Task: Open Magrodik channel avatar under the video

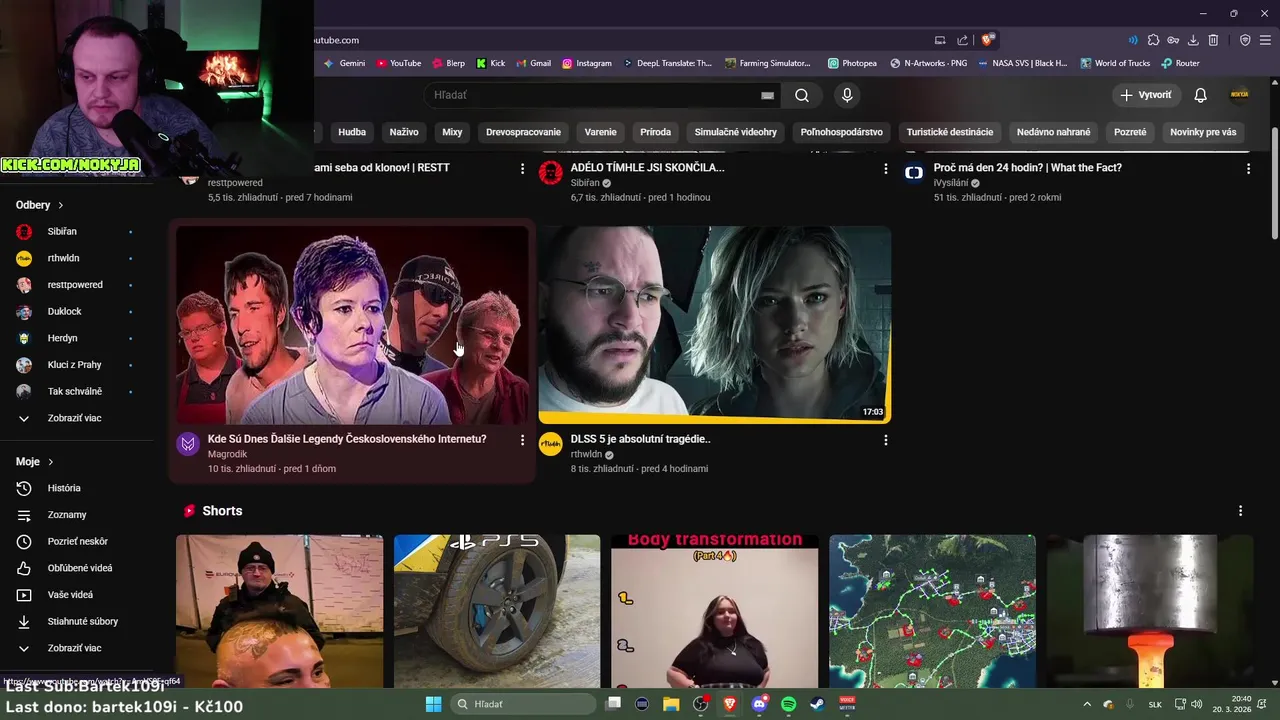Action: pyautogui.click(x=188, y=444)
